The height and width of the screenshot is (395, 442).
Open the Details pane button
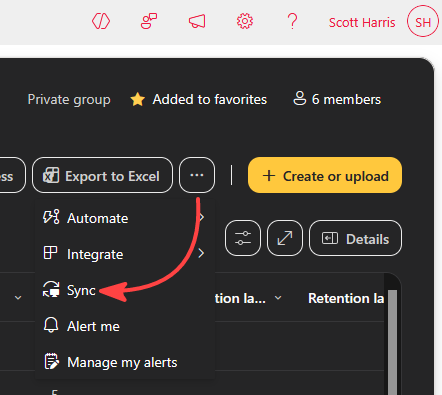(355, 238)
